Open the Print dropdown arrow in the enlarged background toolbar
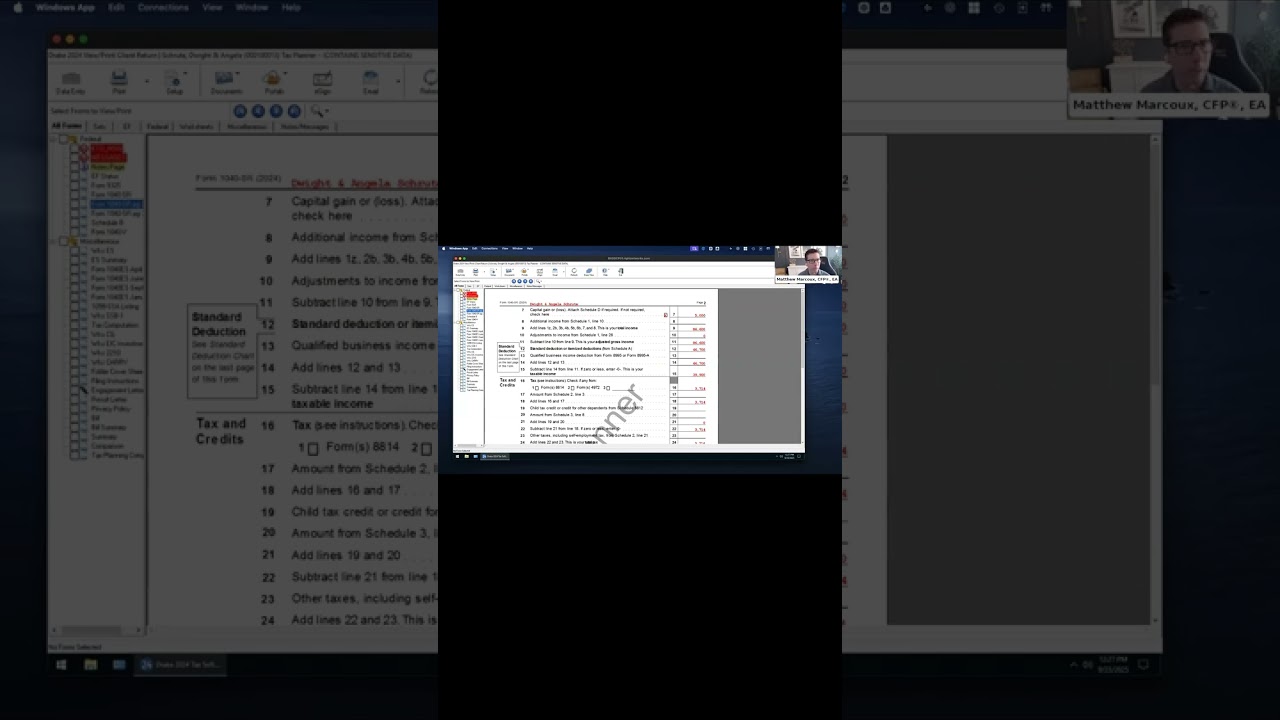Screen dimensions: 1280x720 pyautogui.click(x=147, y=81)
